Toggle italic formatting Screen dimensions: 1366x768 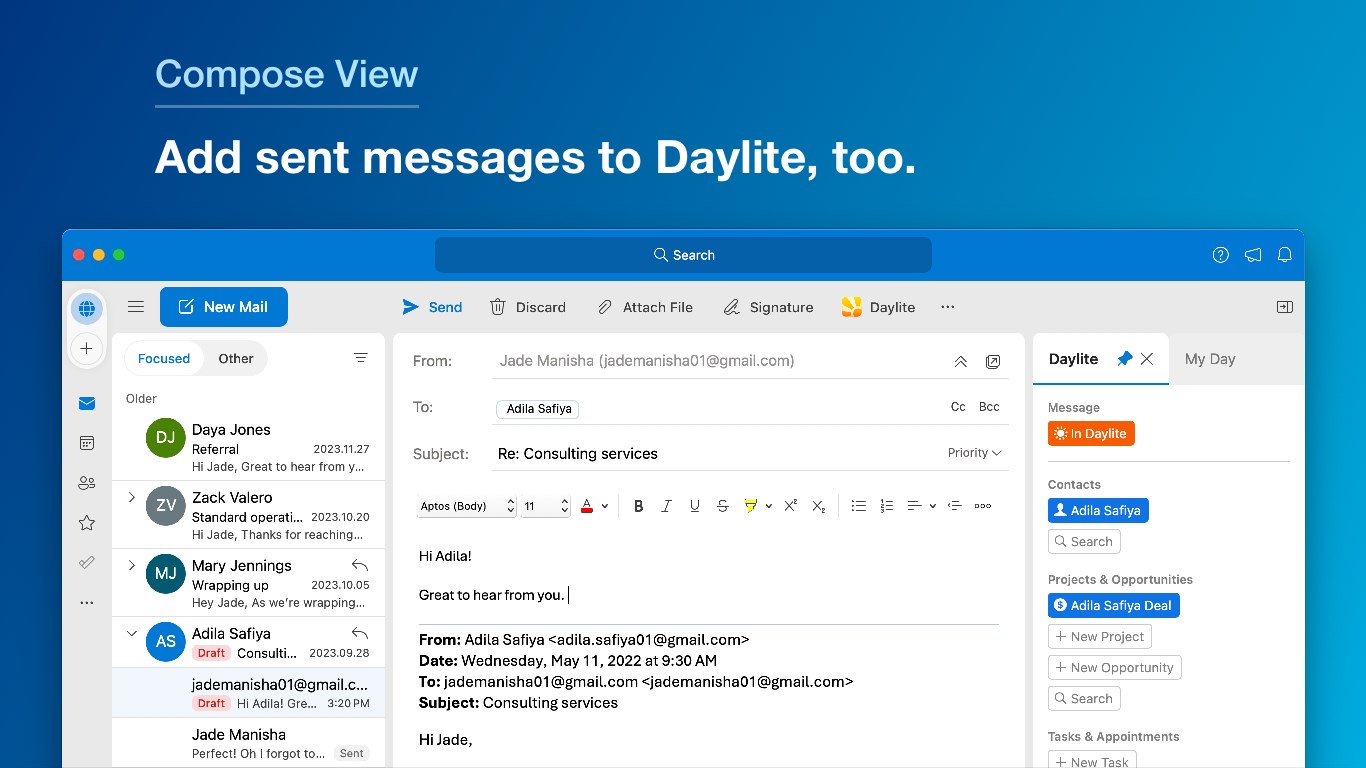666,506
